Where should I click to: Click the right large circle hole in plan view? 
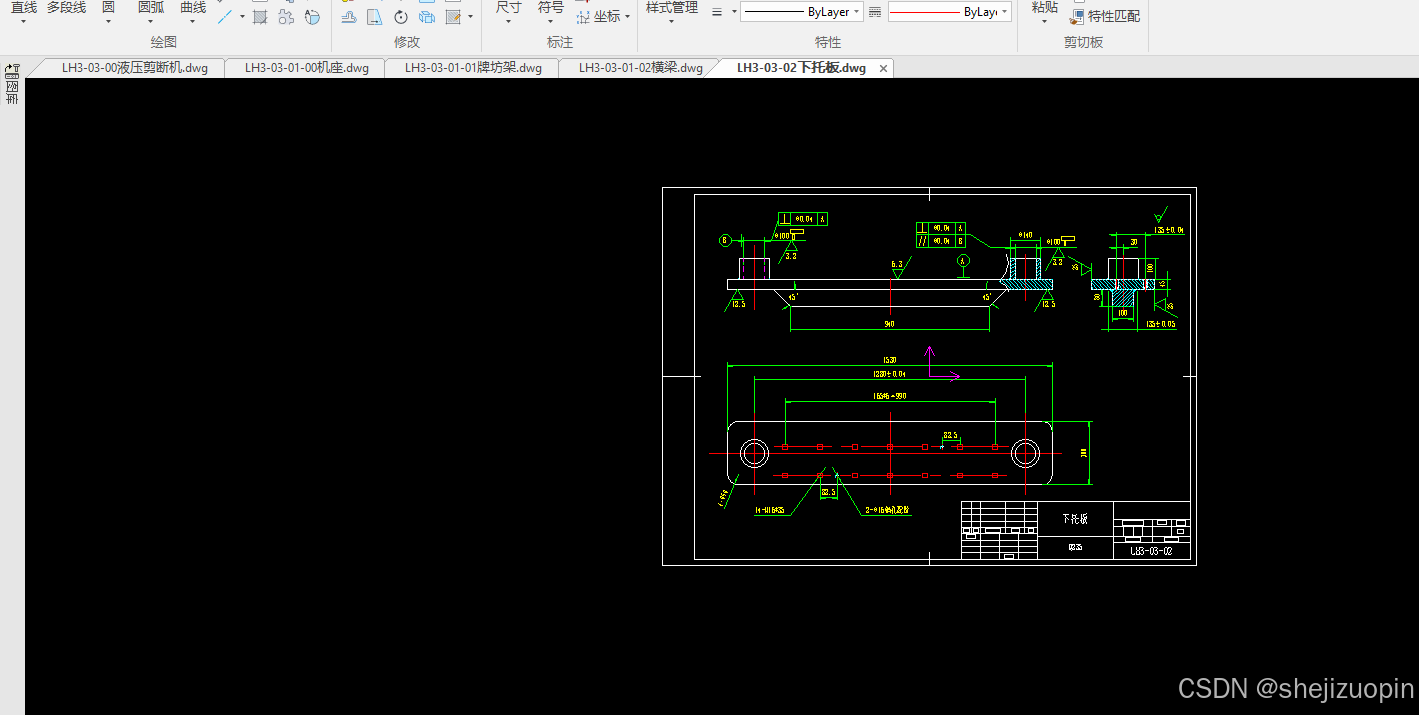click(1025, 454)
